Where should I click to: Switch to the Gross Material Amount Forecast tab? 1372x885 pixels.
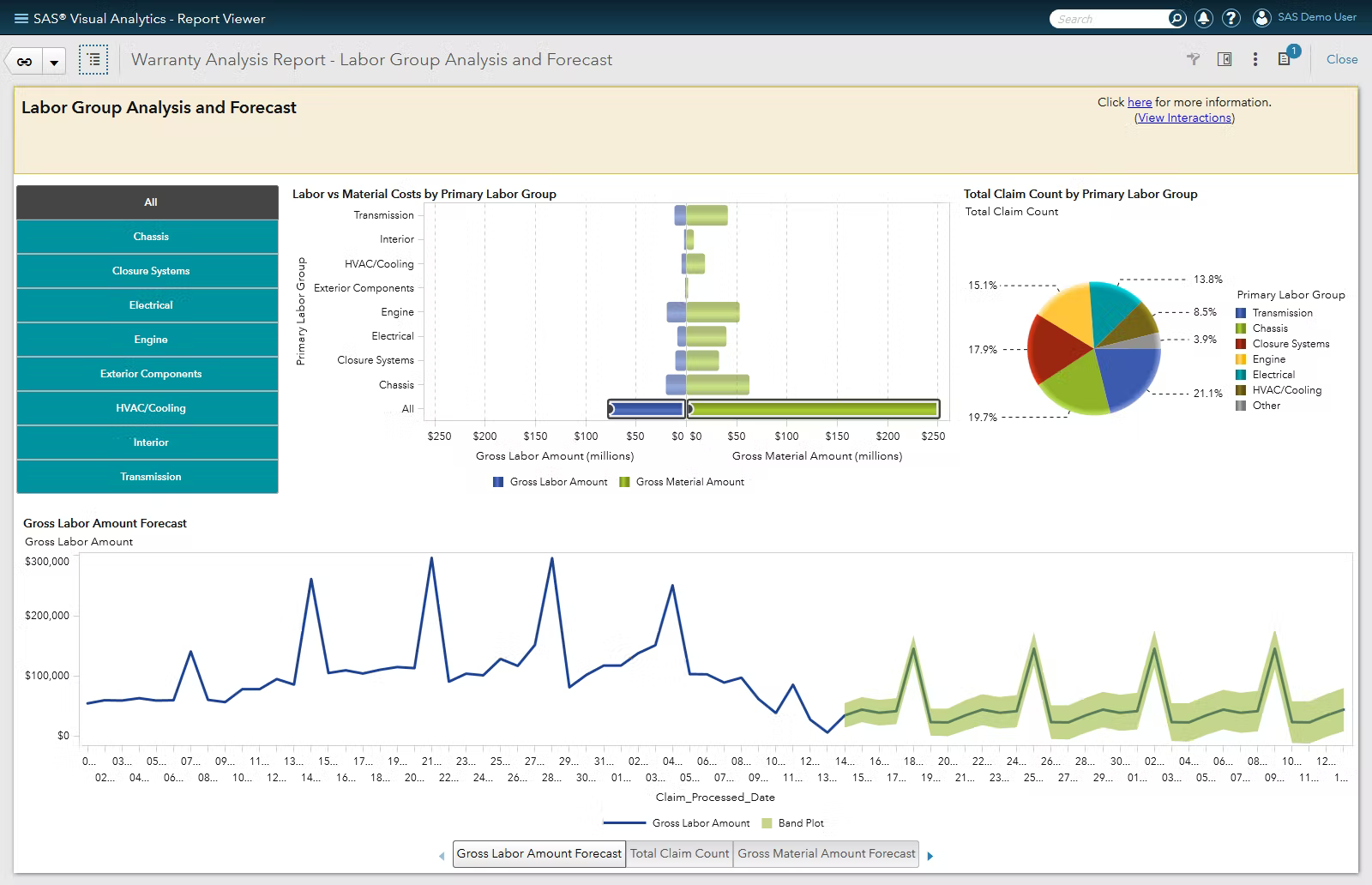[827, 854]
